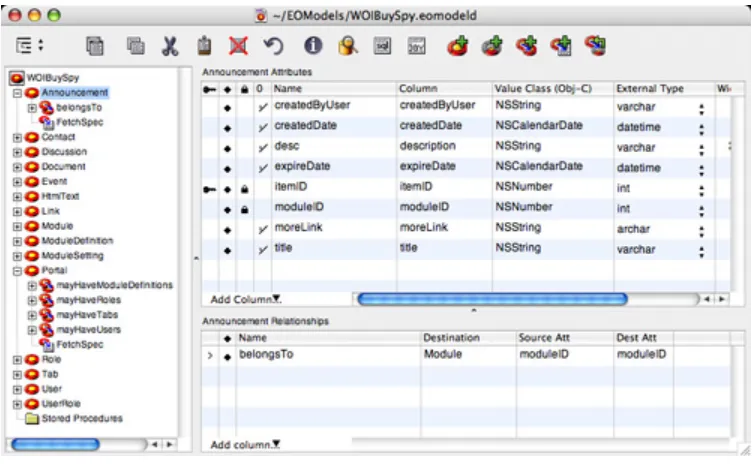Open model browser with magnifier icon

pos(348,46)
